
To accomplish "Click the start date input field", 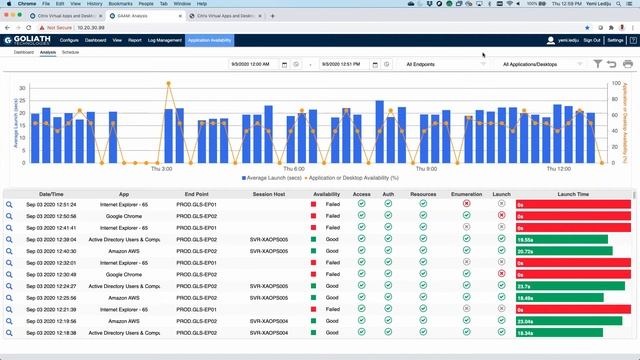I will 253,64.
